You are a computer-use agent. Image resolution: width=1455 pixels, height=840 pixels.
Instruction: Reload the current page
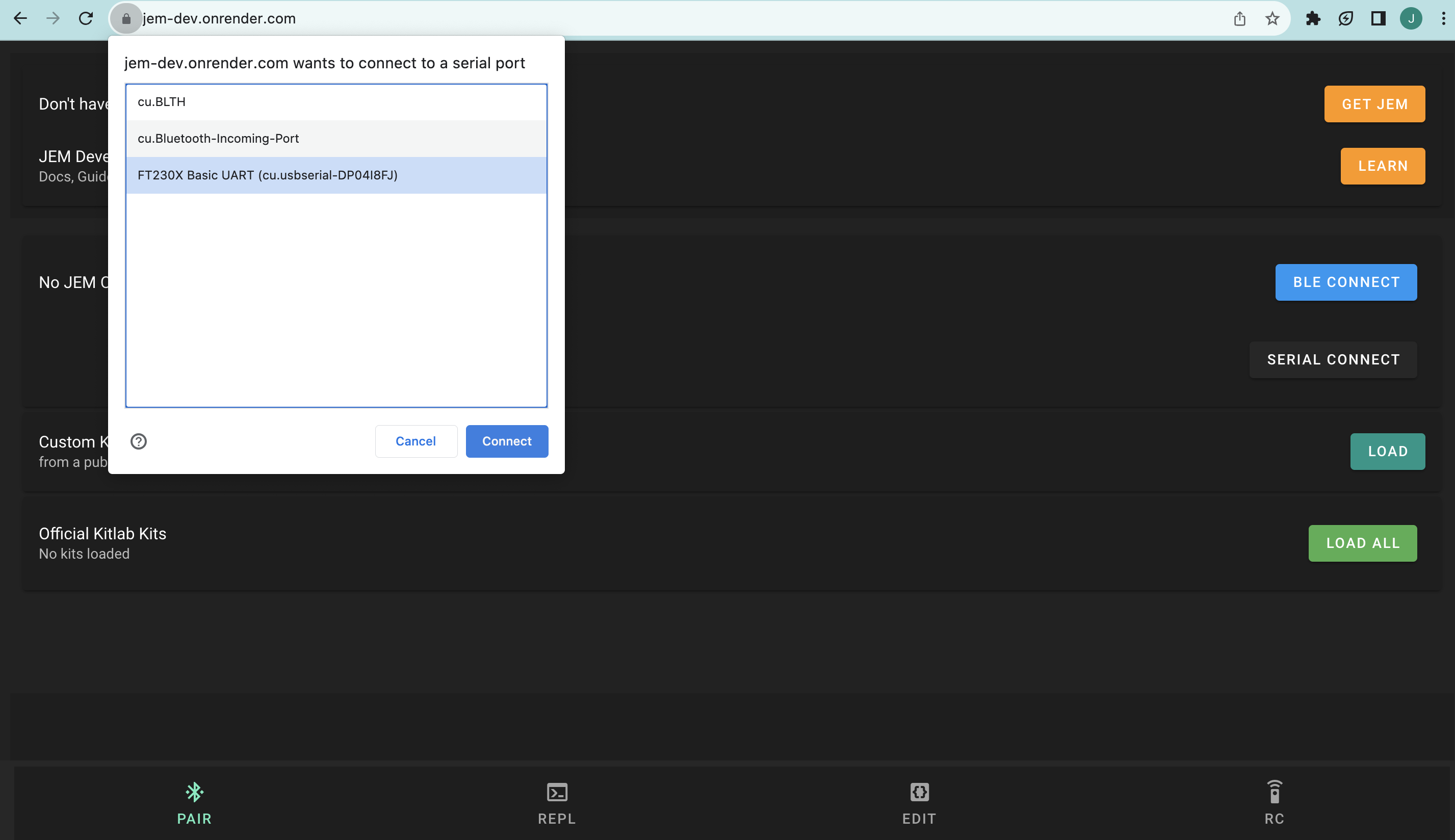point(86,18)
